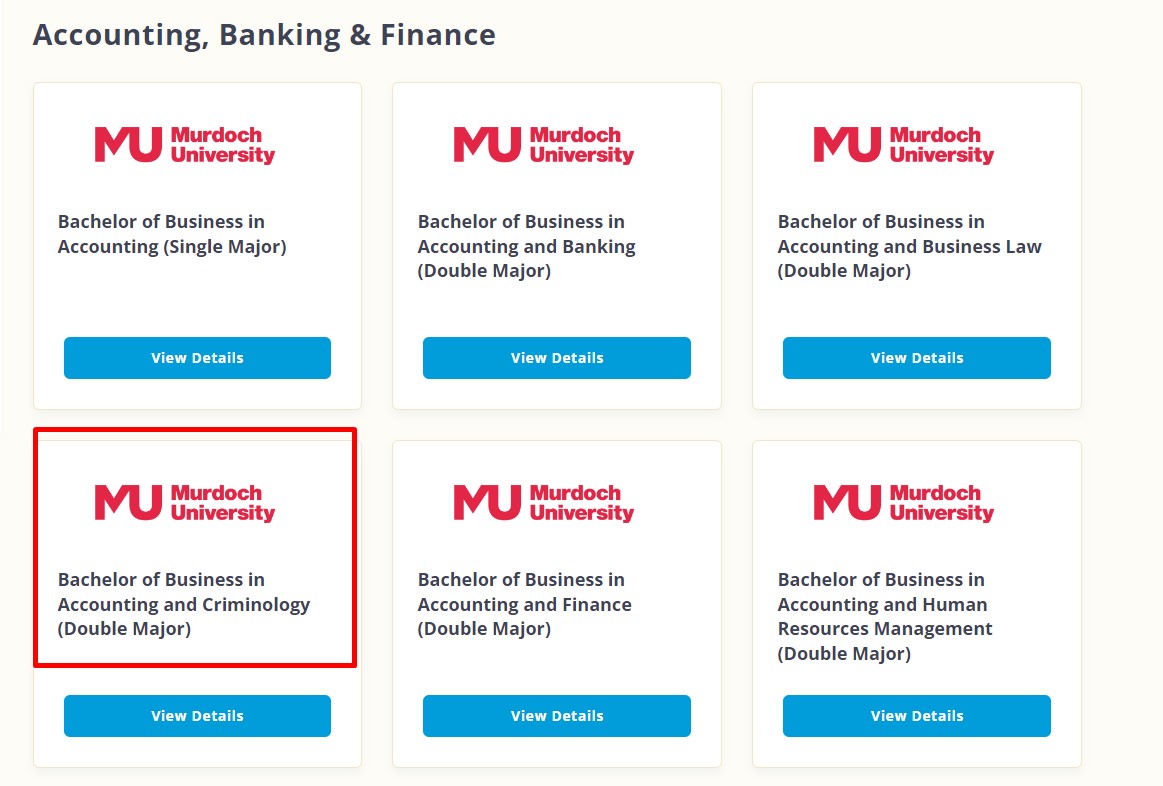Open Accounting and Finance (Double Major) title
The width and height of the screenshot is (1163, 786).
tap(524, 604)
